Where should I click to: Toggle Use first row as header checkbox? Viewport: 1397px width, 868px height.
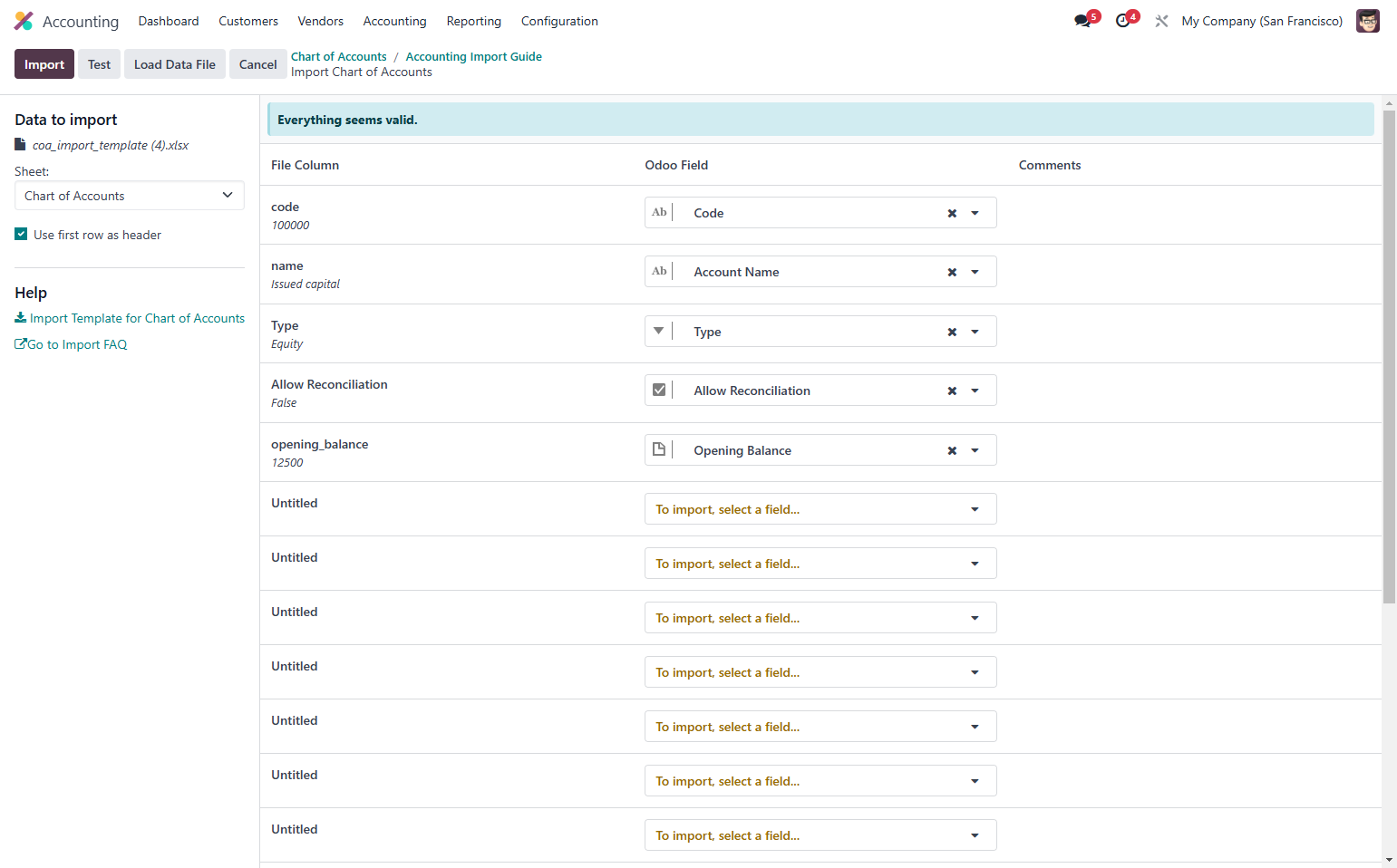[x=21, y=234]
